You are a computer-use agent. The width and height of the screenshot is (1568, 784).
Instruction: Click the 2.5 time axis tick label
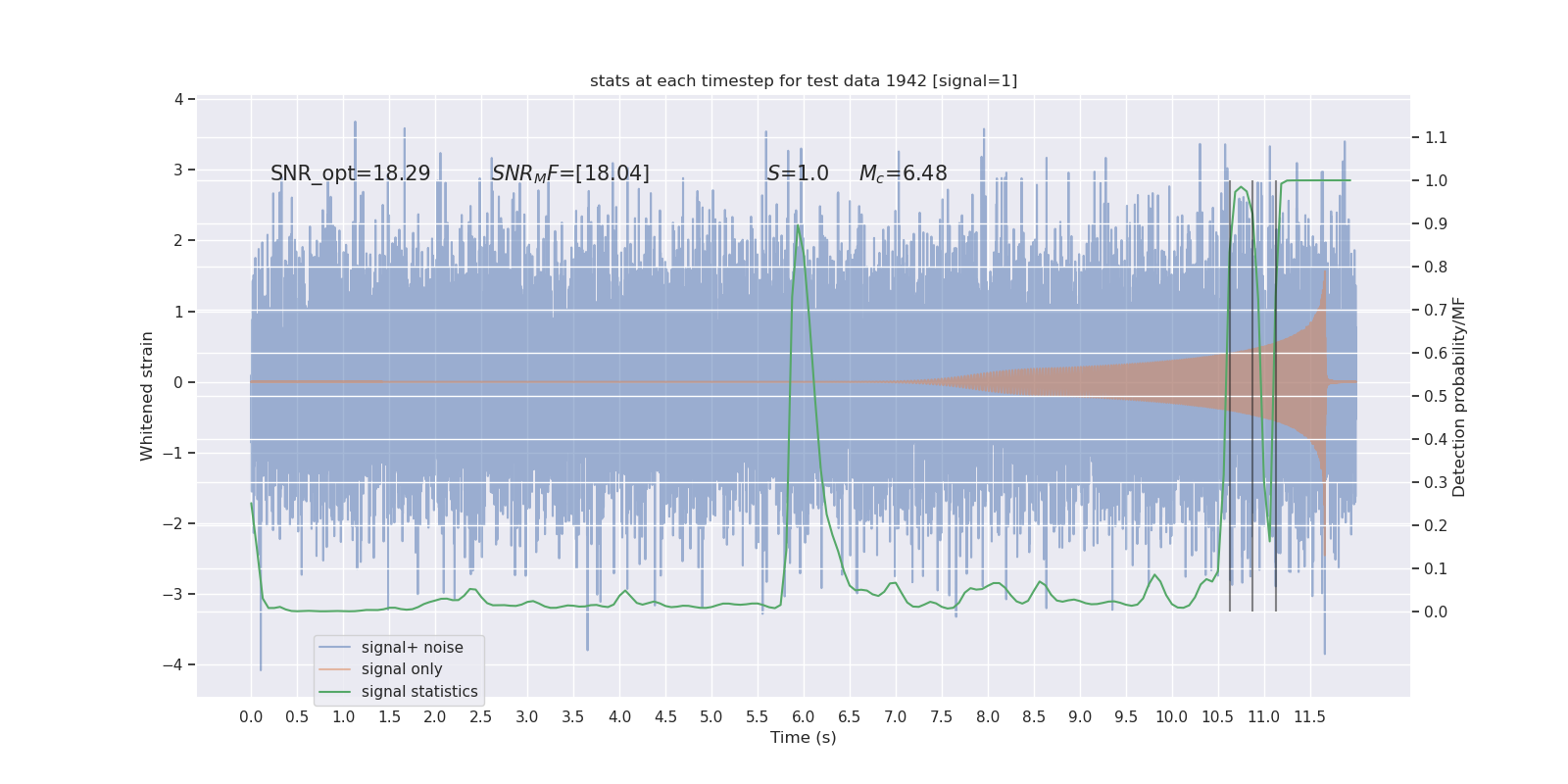[481, 717]
